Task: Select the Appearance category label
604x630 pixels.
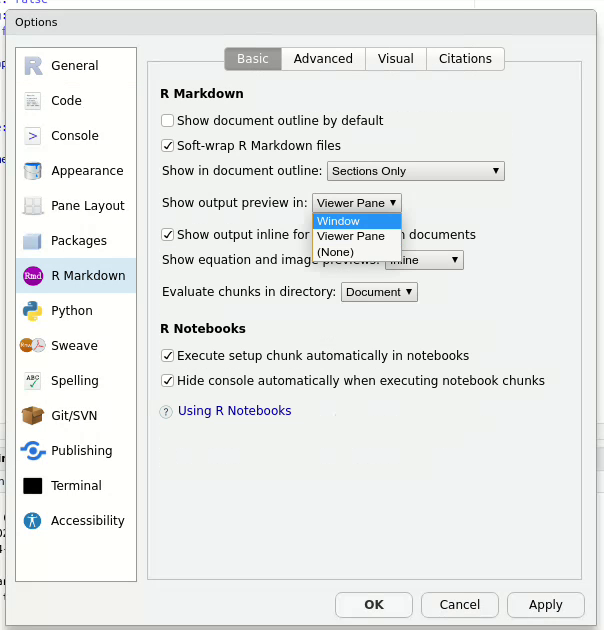Action: click(87, 171)
